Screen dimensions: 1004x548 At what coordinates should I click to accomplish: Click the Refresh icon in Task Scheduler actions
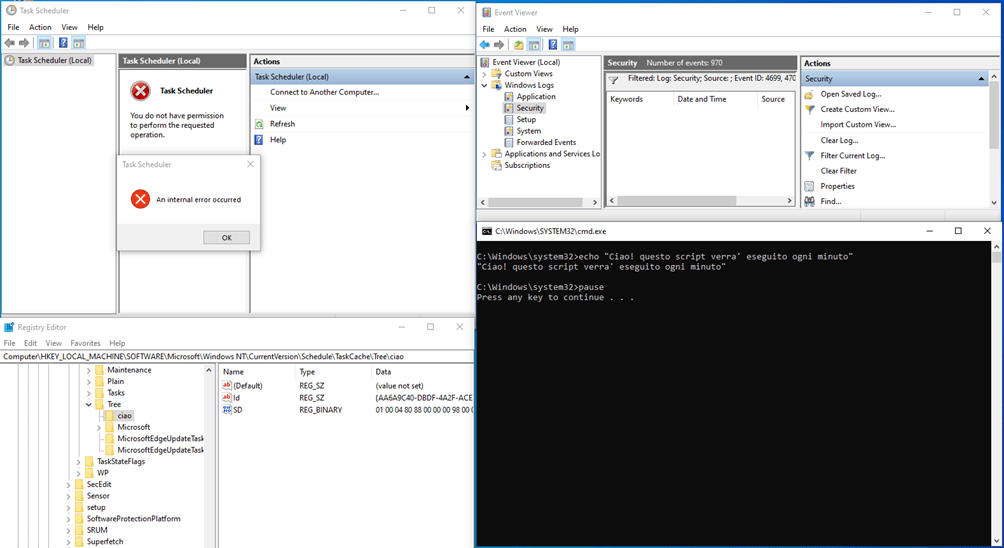[259, 124]
